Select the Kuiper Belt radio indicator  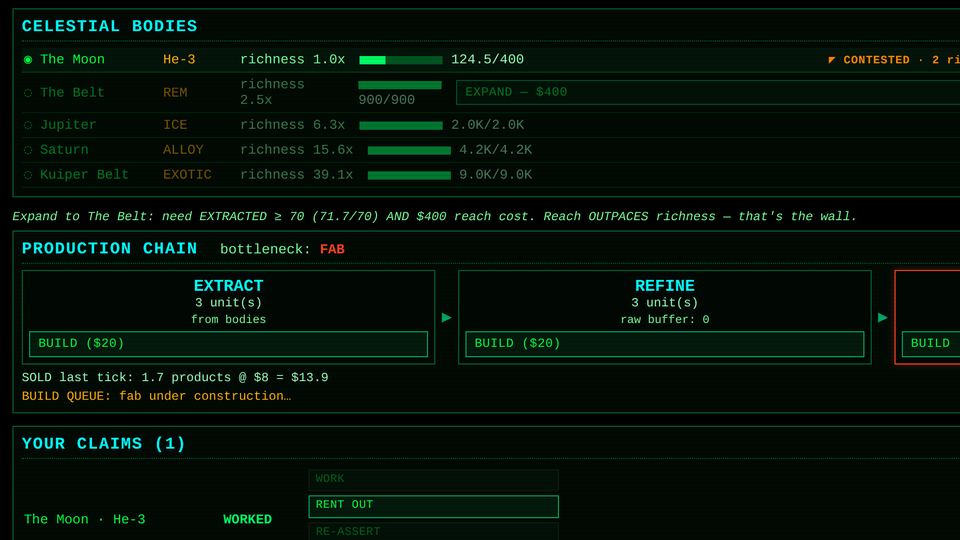click(28, 175)
